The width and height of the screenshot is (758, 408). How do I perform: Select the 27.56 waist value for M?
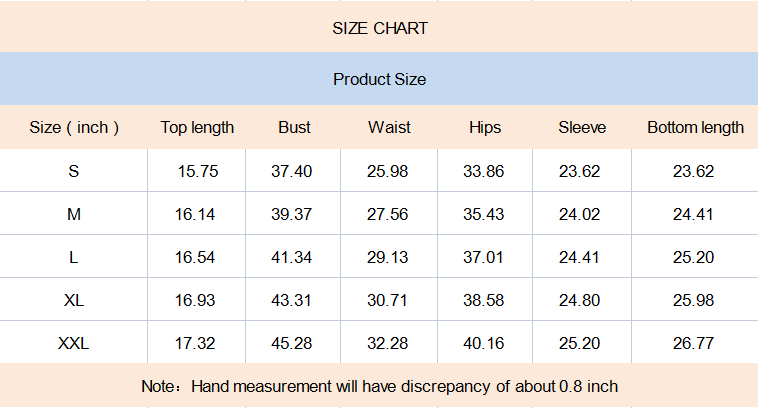click(388, 214)
